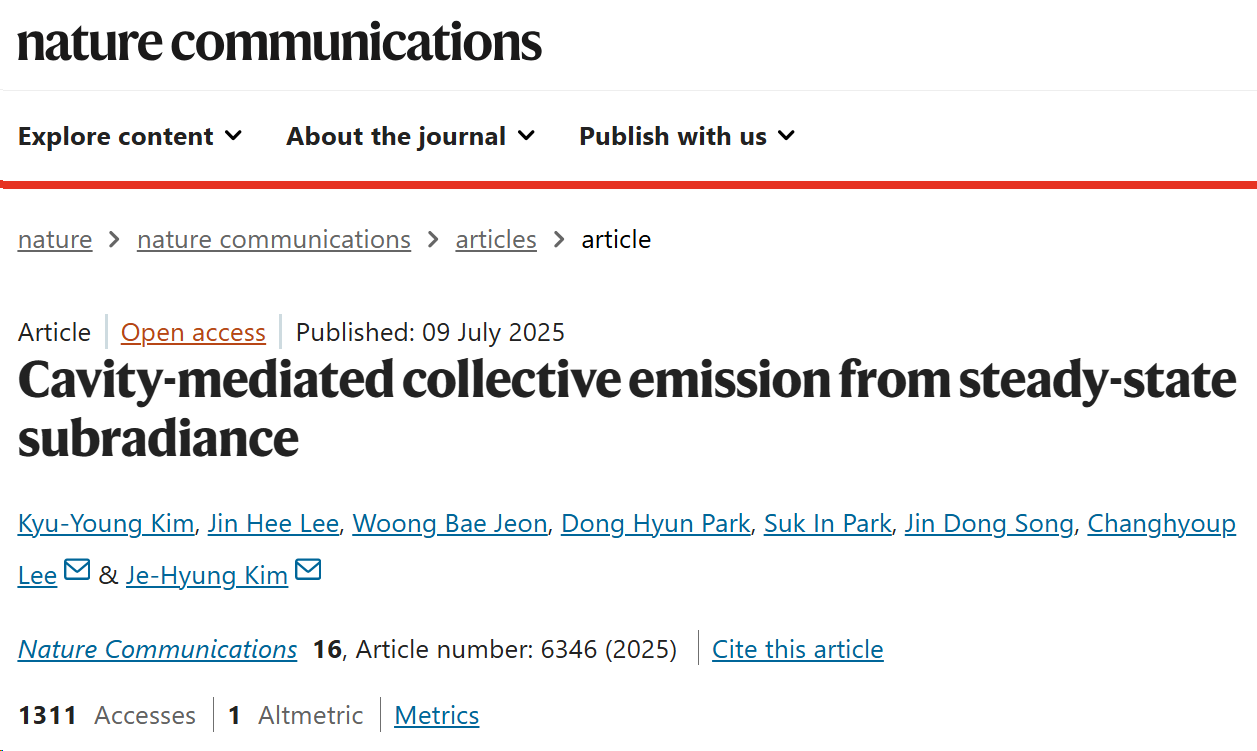Click envelope icon next to Je-Hyung Kim
1257x751 pixels.
tap(308, 571)
